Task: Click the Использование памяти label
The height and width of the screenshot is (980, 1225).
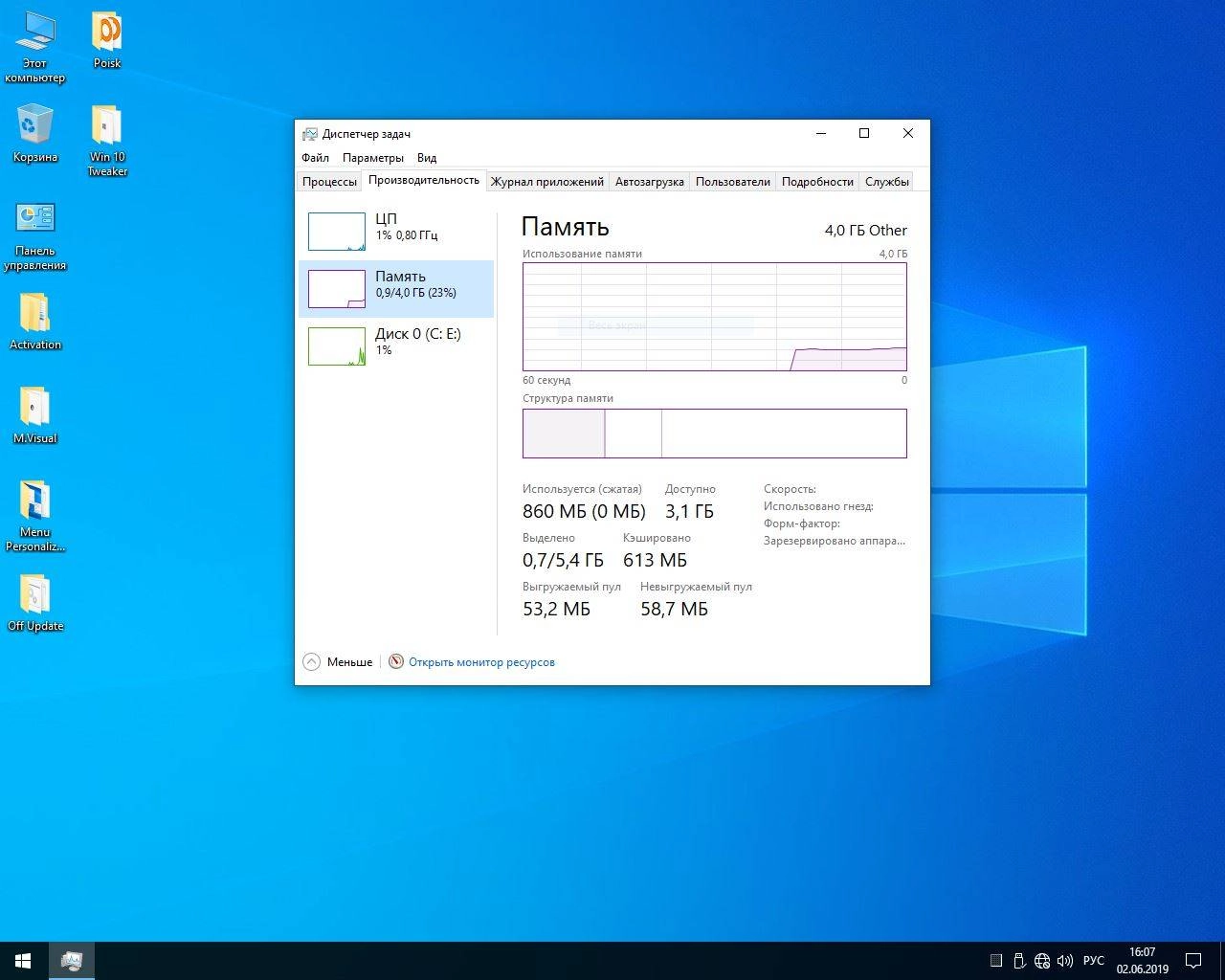Action: click(582, 254)
